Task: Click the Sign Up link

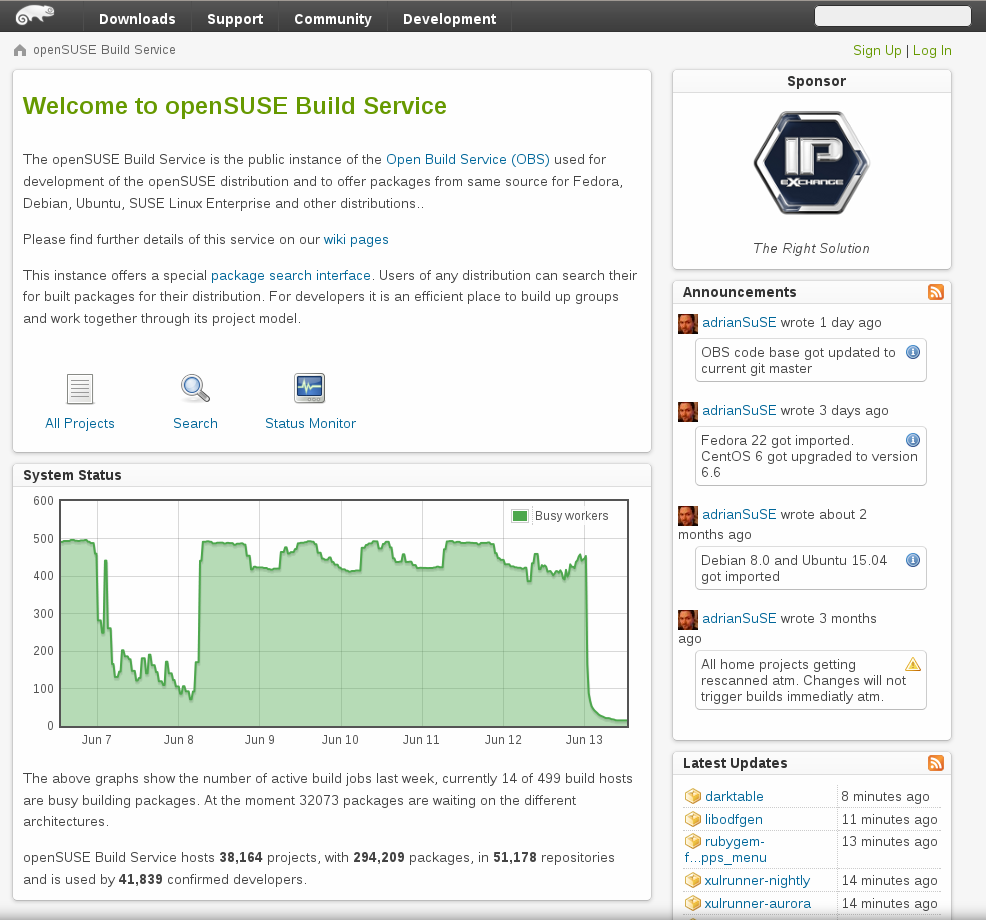Action: click(x=877, y=50)
